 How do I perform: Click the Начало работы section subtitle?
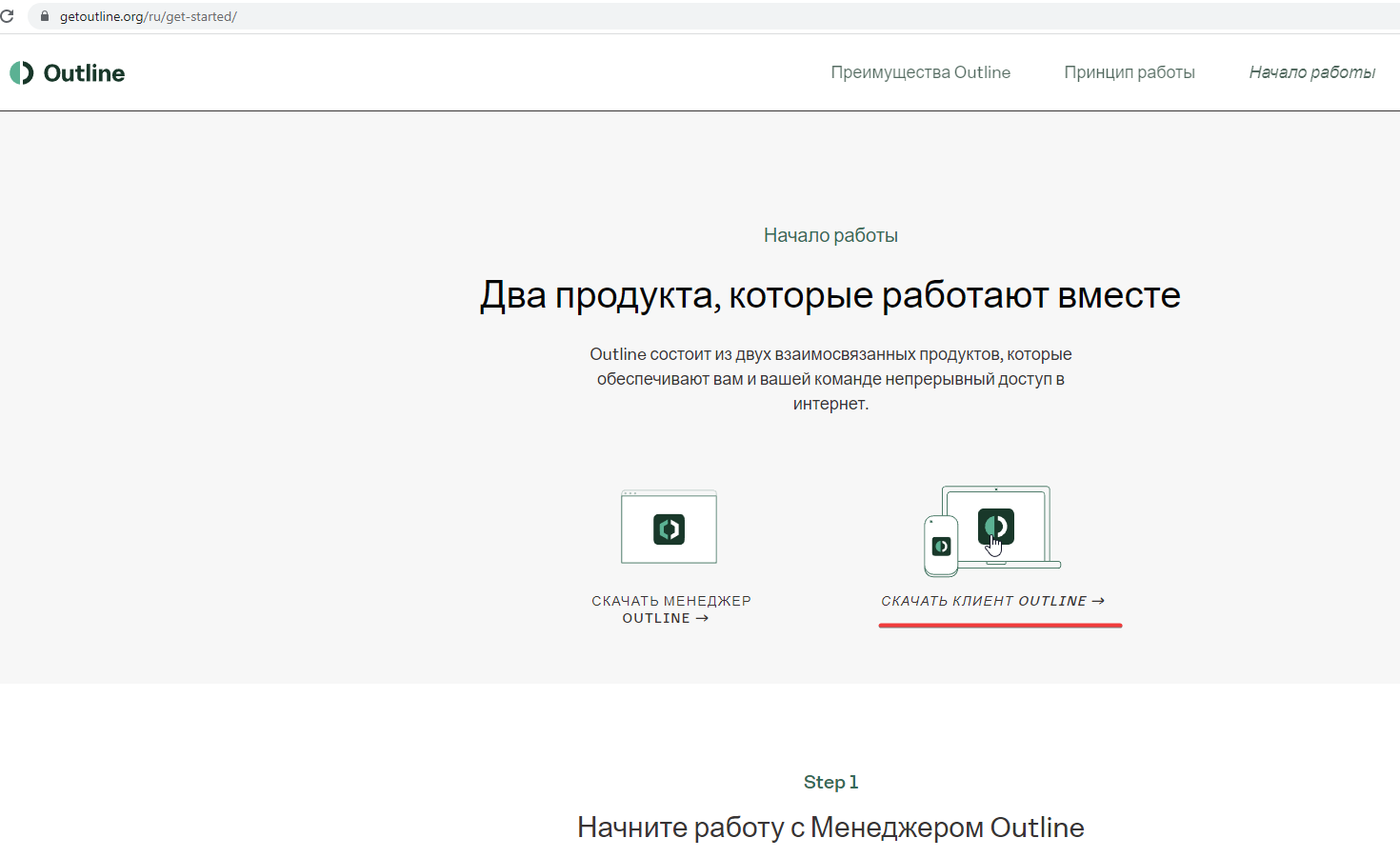tap(830, 235)
